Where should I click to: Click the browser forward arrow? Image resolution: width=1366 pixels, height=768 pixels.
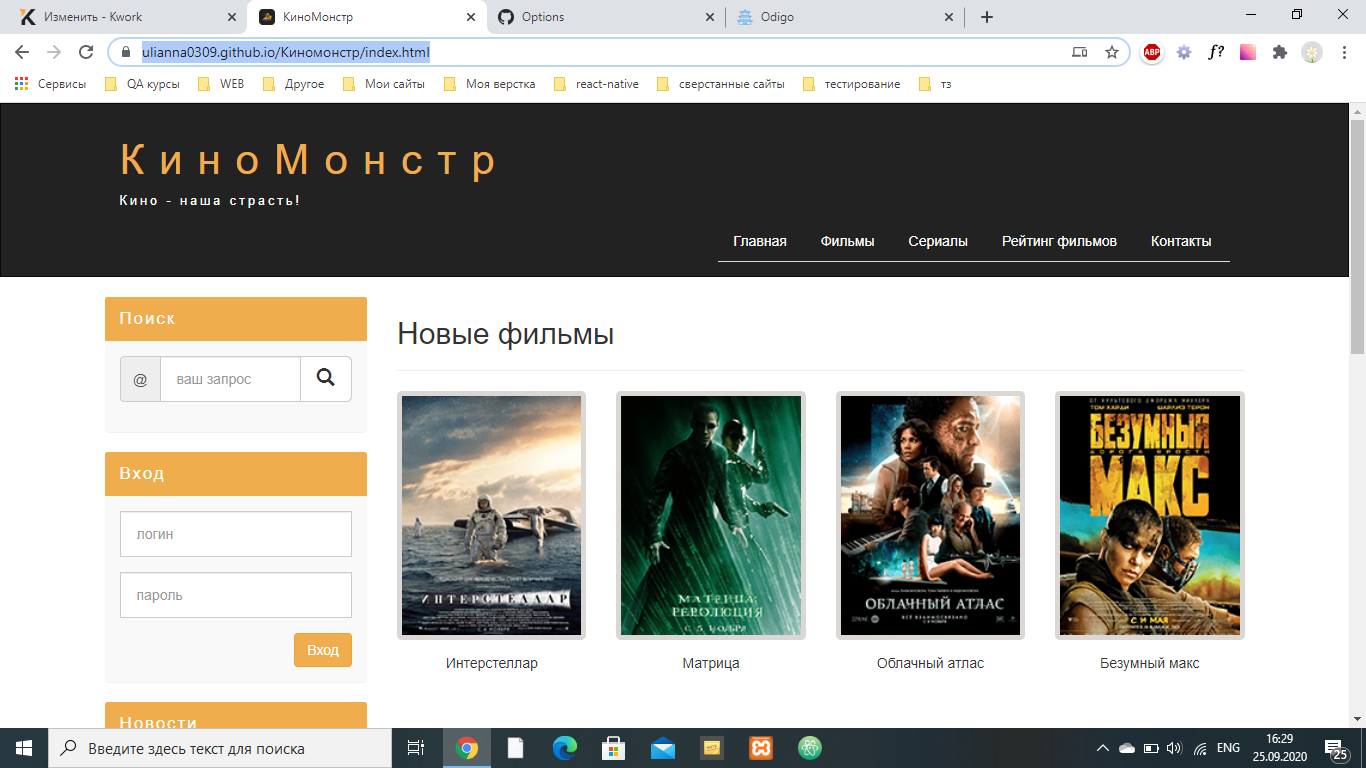point(54,52)
